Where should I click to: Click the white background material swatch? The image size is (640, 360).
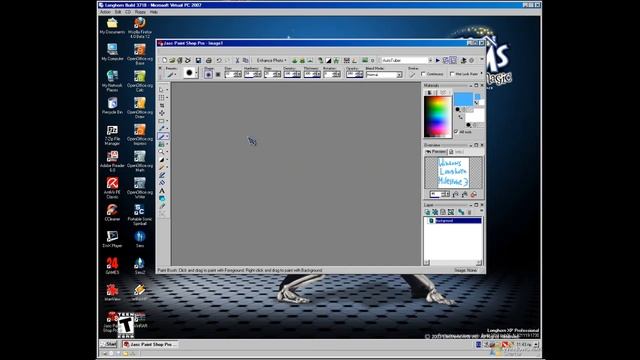point(475,115)
